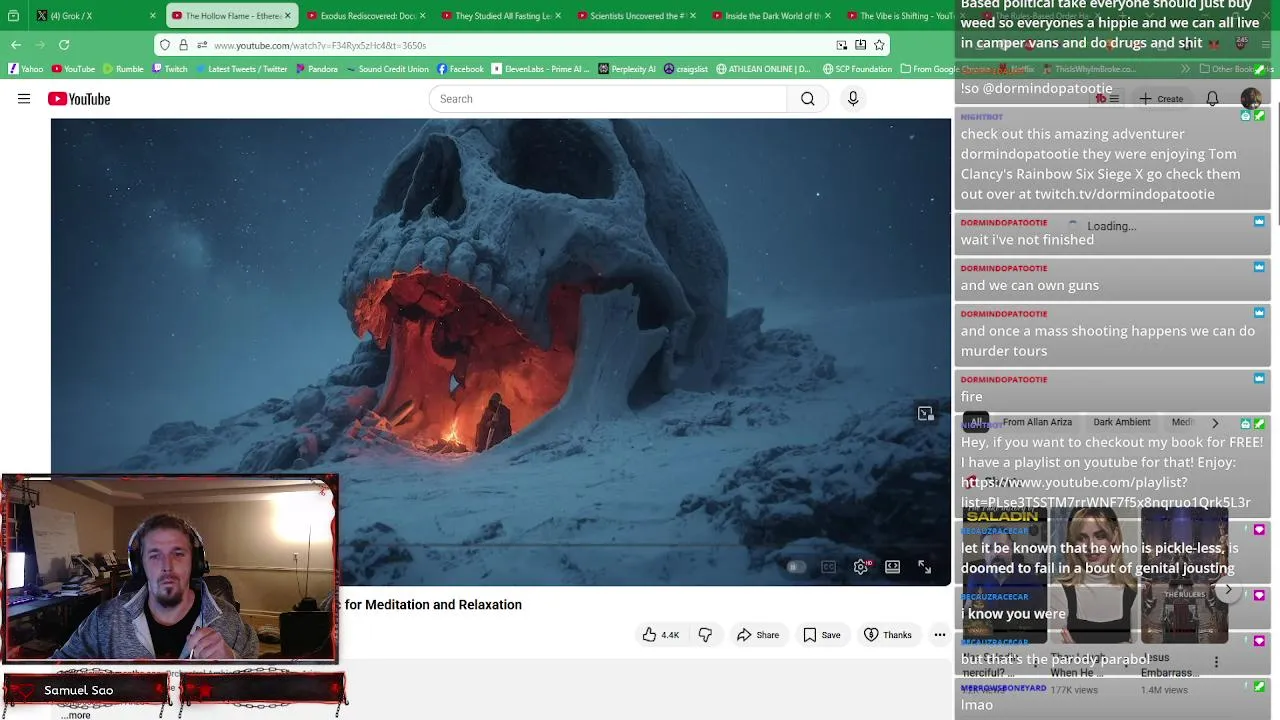The width and height of the screenshot is (1280, 720).
Task: Dislike the video with thumbs down
Action: click(x=705, y=635)
